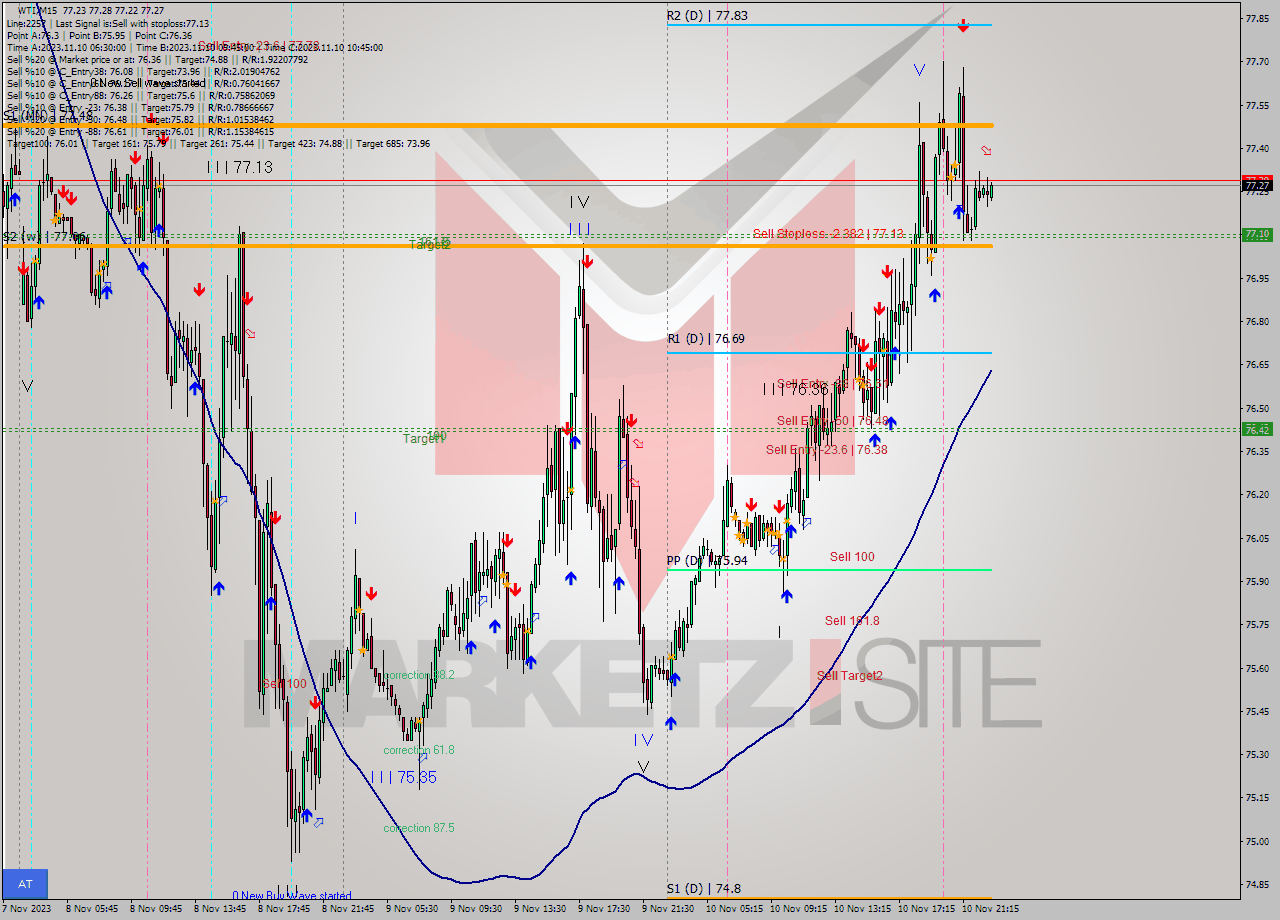The image size is (1280, 920).
Task: Select the blue III | 75.85 wave label
Action: click(x=403, y=777)
